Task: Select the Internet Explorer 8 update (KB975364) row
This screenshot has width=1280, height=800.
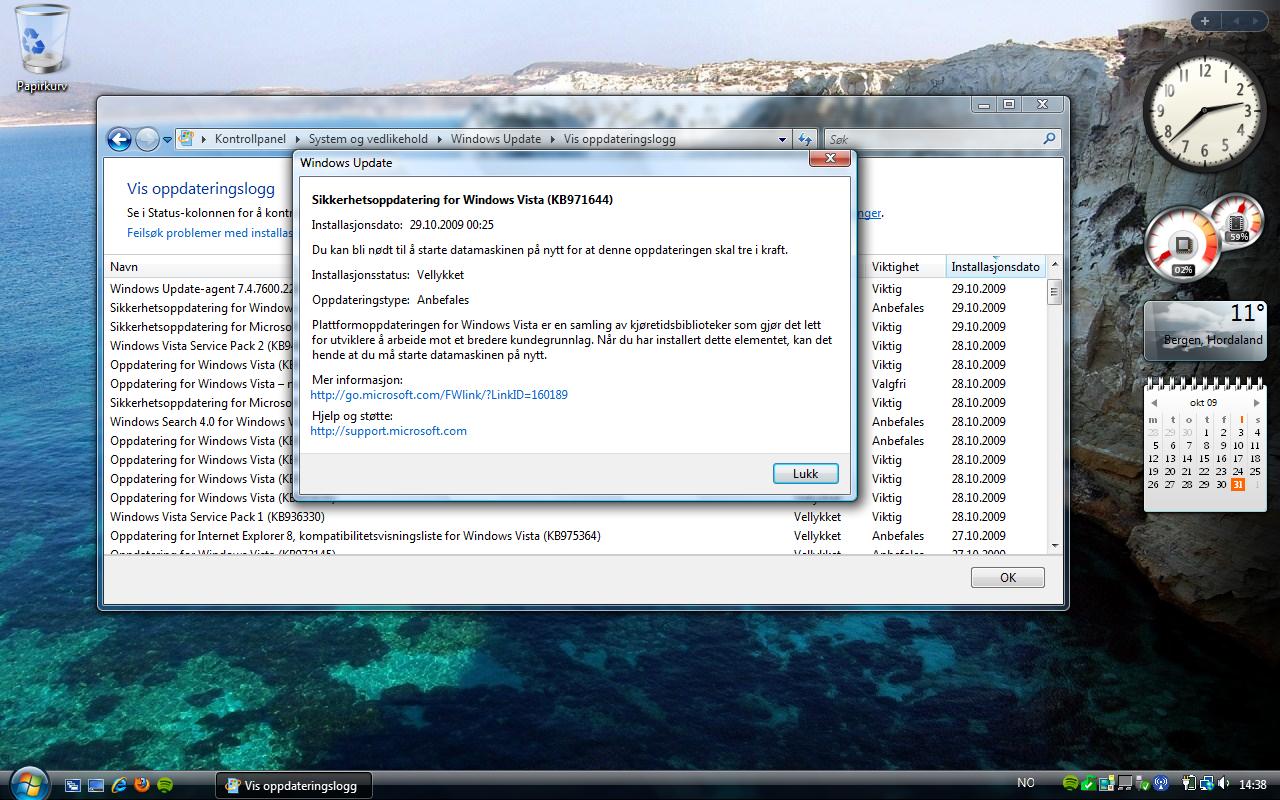Action: [x=576, y=536]
